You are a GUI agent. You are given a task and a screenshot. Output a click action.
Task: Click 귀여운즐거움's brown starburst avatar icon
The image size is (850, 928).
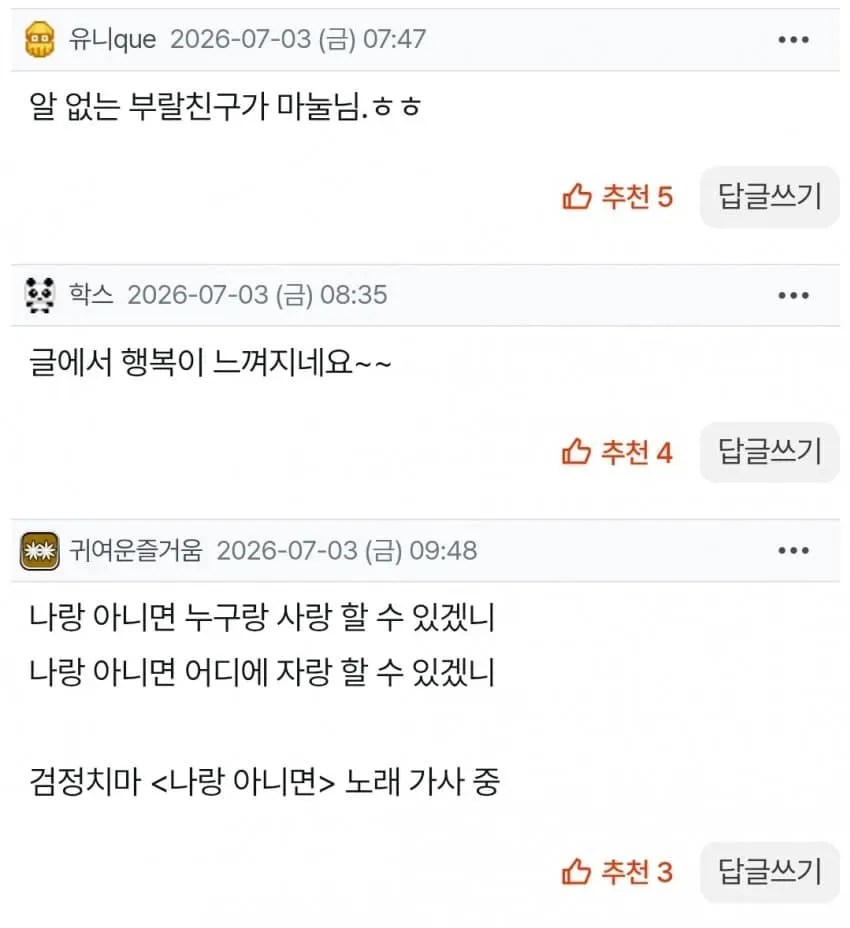click(x=40, y=550)
